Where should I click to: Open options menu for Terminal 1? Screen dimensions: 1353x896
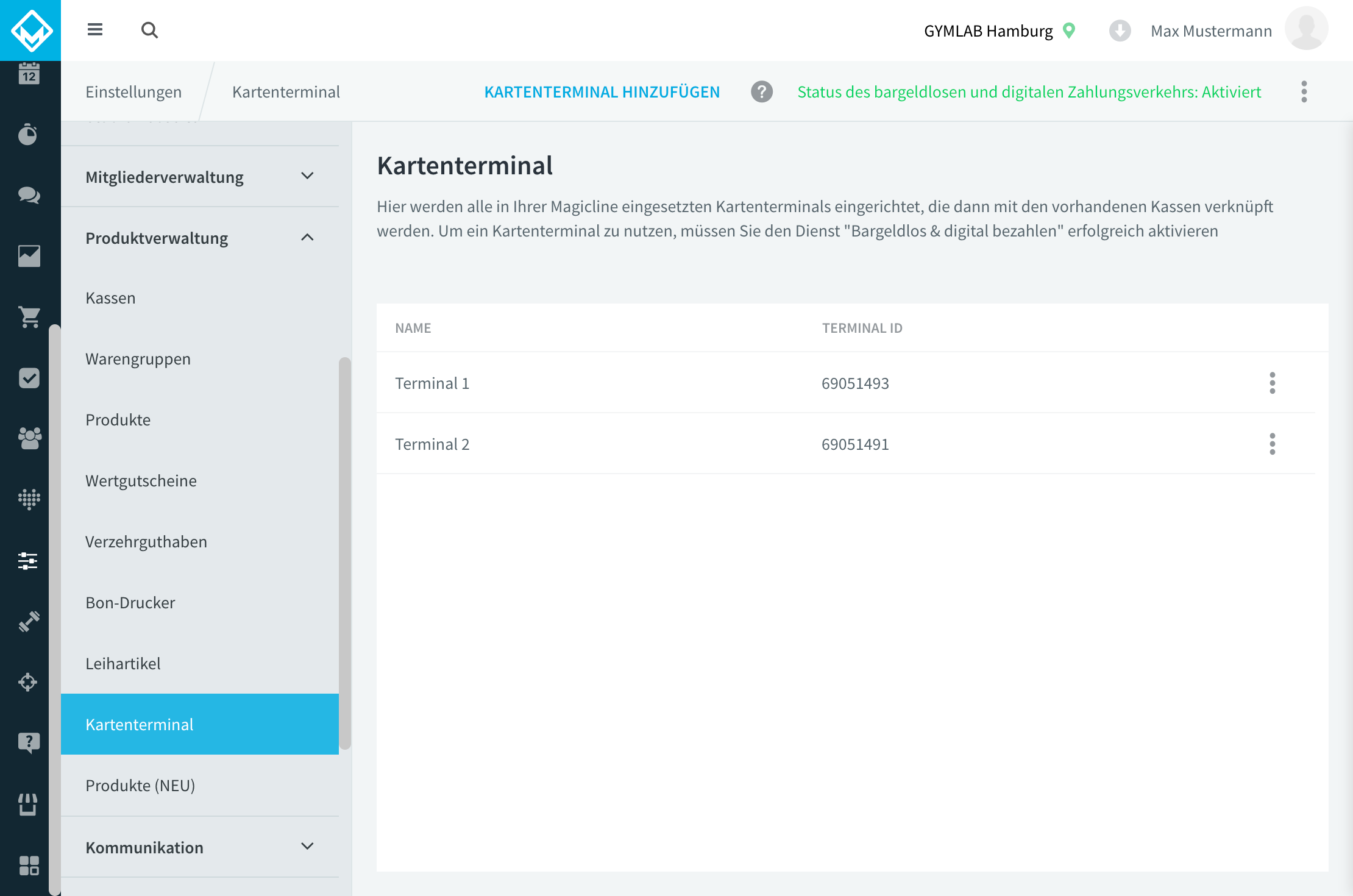click(x=1273, y=383)
